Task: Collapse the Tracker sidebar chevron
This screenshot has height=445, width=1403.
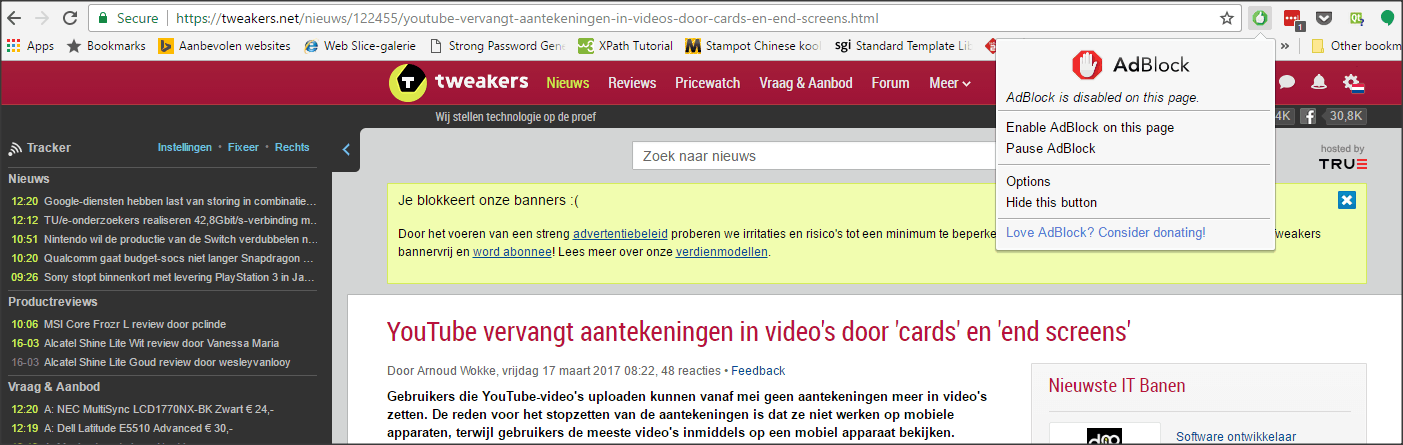Action: (346, 150)
